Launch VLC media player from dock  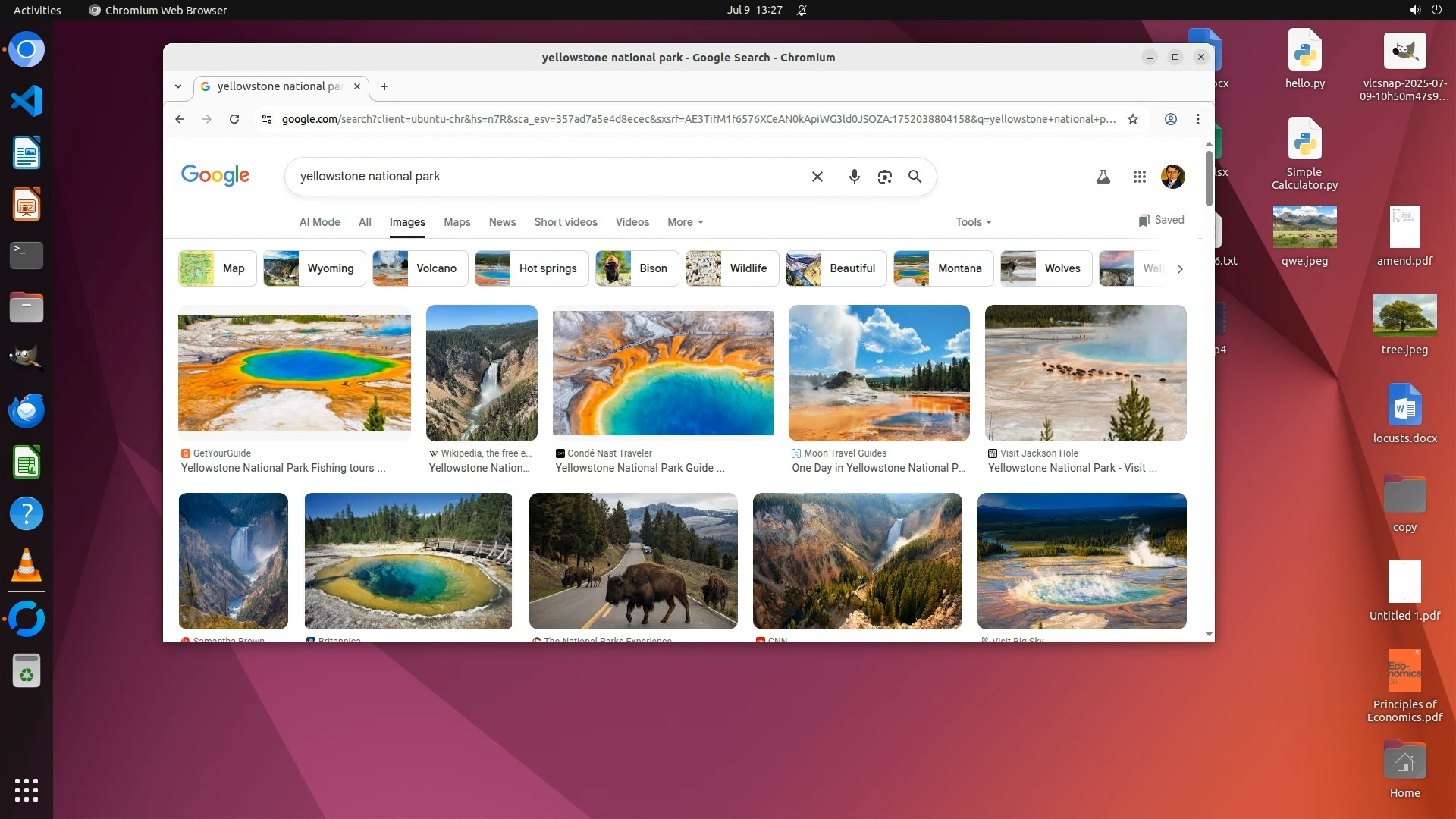[27, 566]
